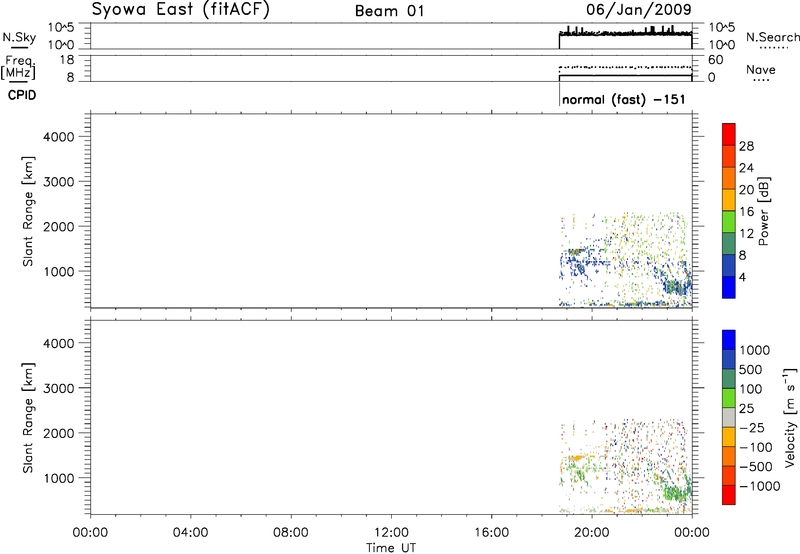Pick the grey -25 to 25 velocity swatch

pos(729,417)
